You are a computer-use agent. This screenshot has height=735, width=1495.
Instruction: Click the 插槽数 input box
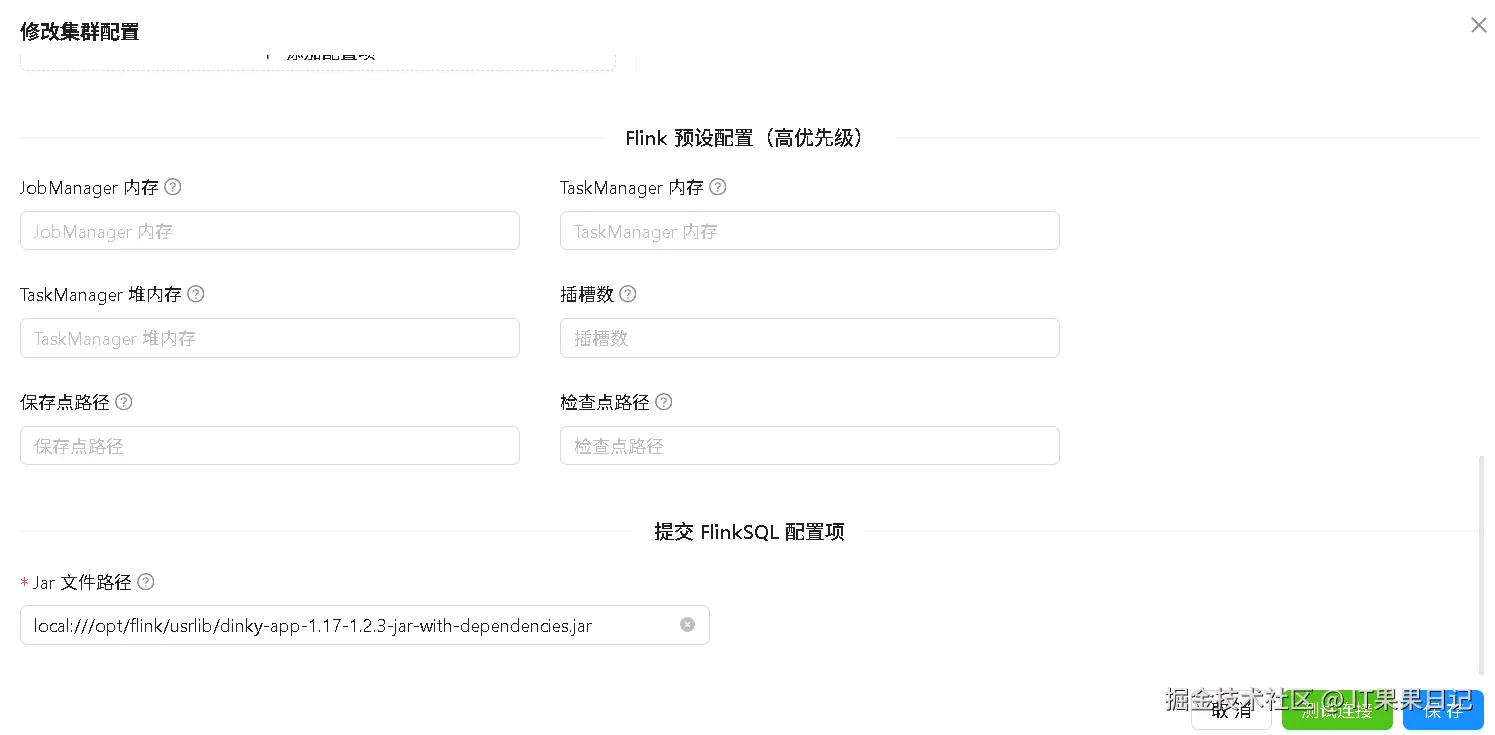coord(809,338)
